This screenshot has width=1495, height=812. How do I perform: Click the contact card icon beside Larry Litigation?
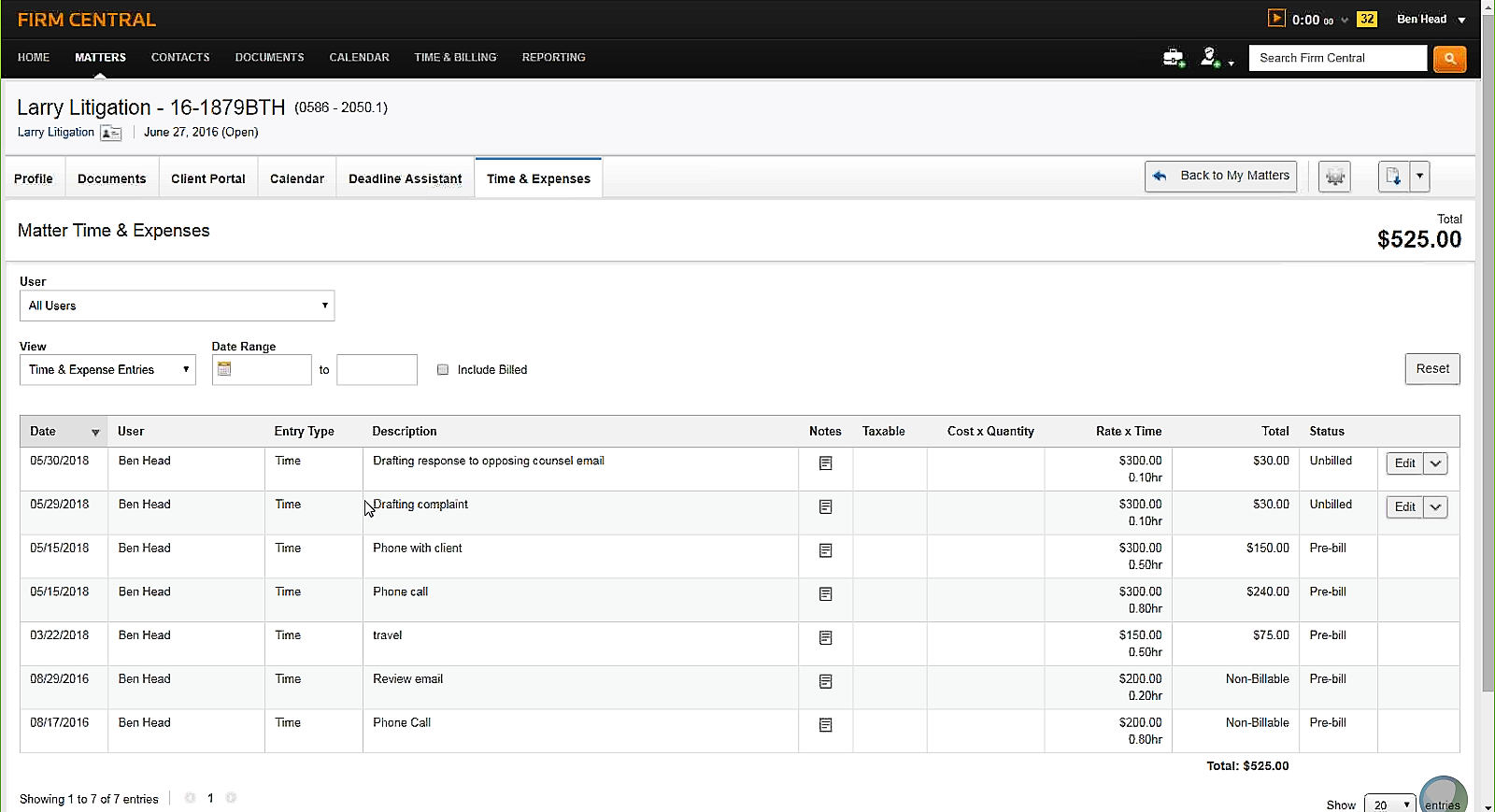111,133
